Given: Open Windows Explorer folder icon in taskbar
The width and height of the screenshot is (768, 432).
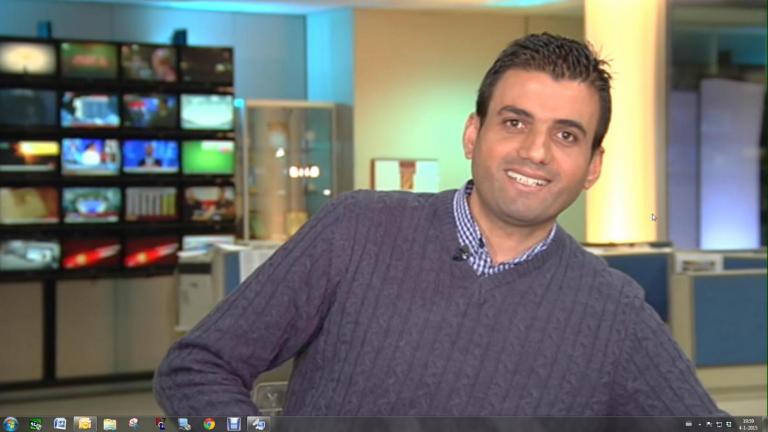Looking at the screenshot, I should 110,424.
